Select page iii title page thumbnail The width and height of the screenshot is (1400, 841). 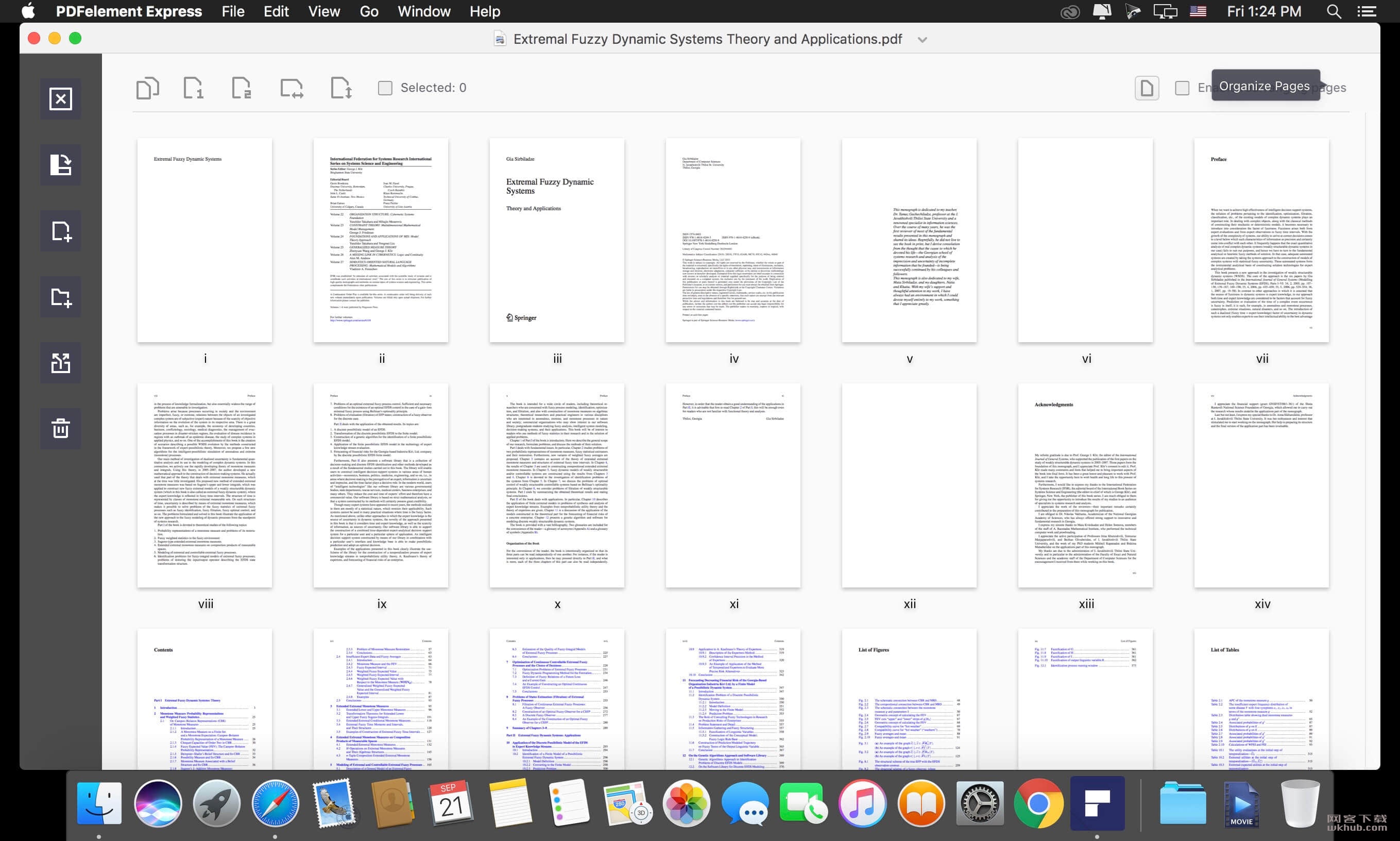557,240
